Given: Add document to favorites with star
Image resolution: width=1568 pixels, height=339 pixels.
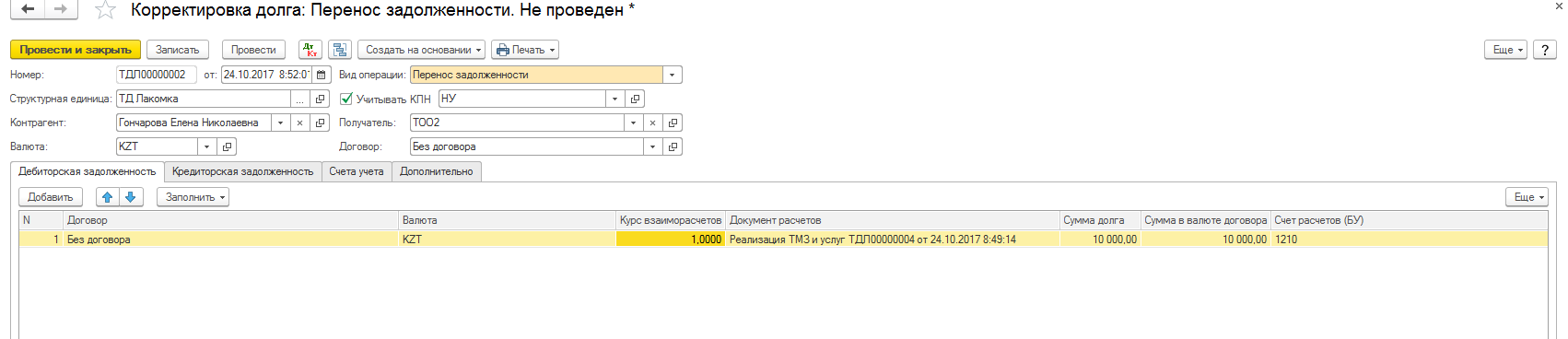Looking at the screenshot, I should pyautogui.click(x=106, y=10).
